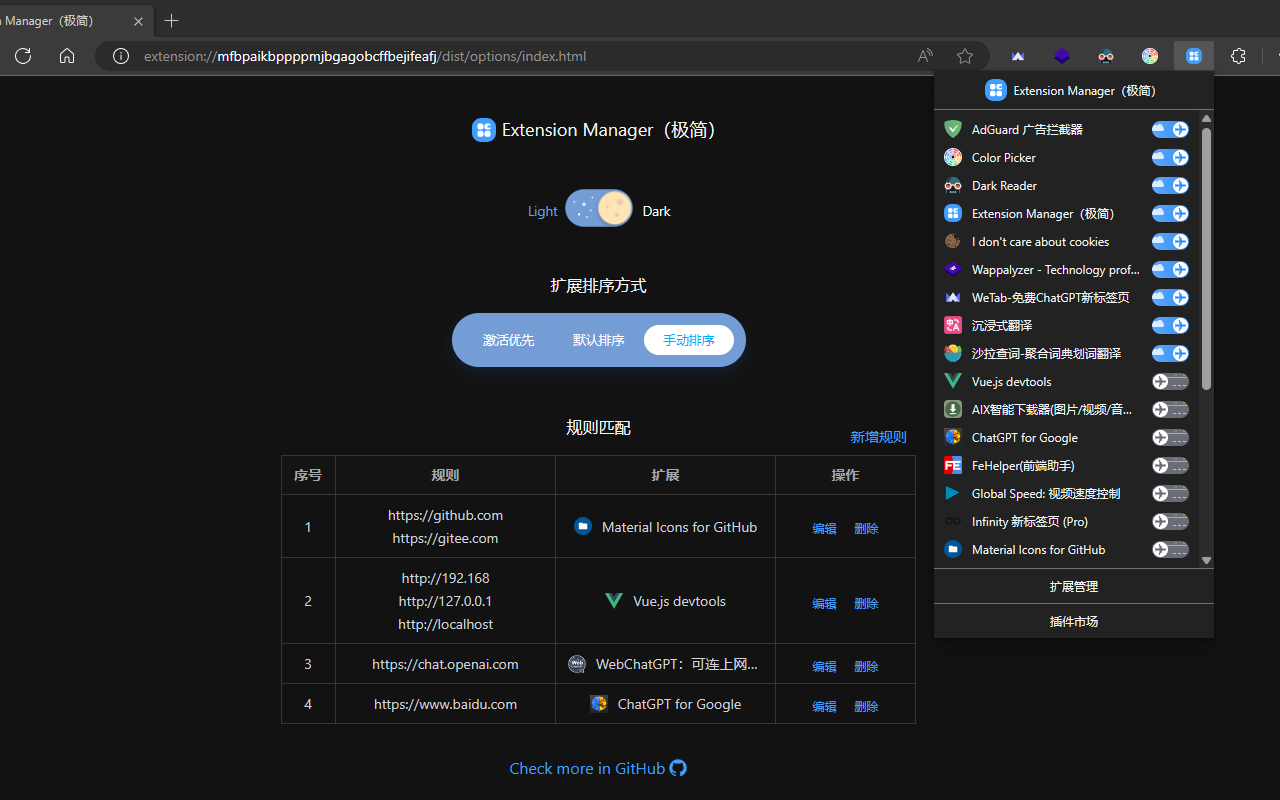Screen dimensions: 1280x800
Task: Open 扩展管理 in the popup
Action: (x=1074, y=586)
